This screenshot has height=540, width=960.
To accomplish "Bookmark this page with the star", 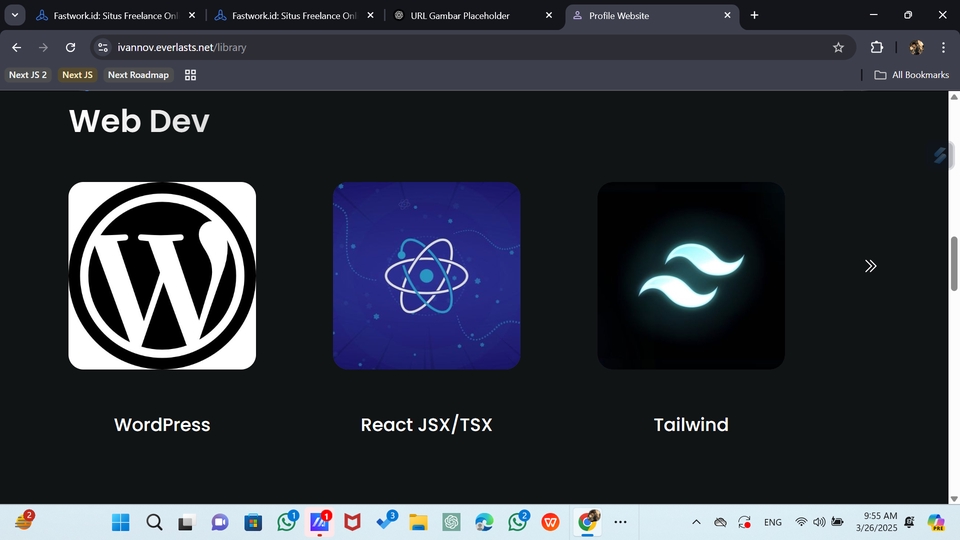I will pyautogui.click(x=838, y=47).
